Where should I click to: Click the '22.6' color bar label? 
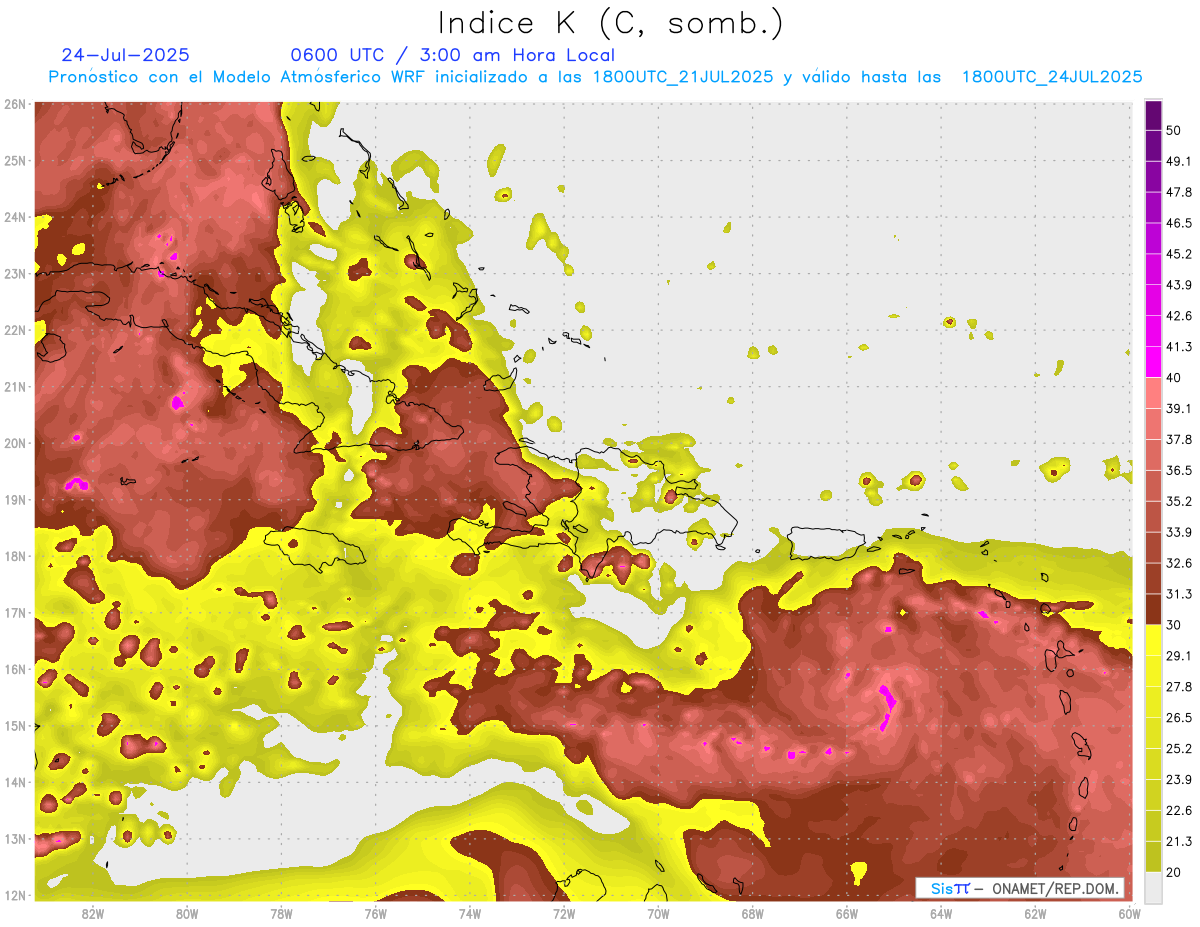pyautogui.click(x=1178, y=811)
